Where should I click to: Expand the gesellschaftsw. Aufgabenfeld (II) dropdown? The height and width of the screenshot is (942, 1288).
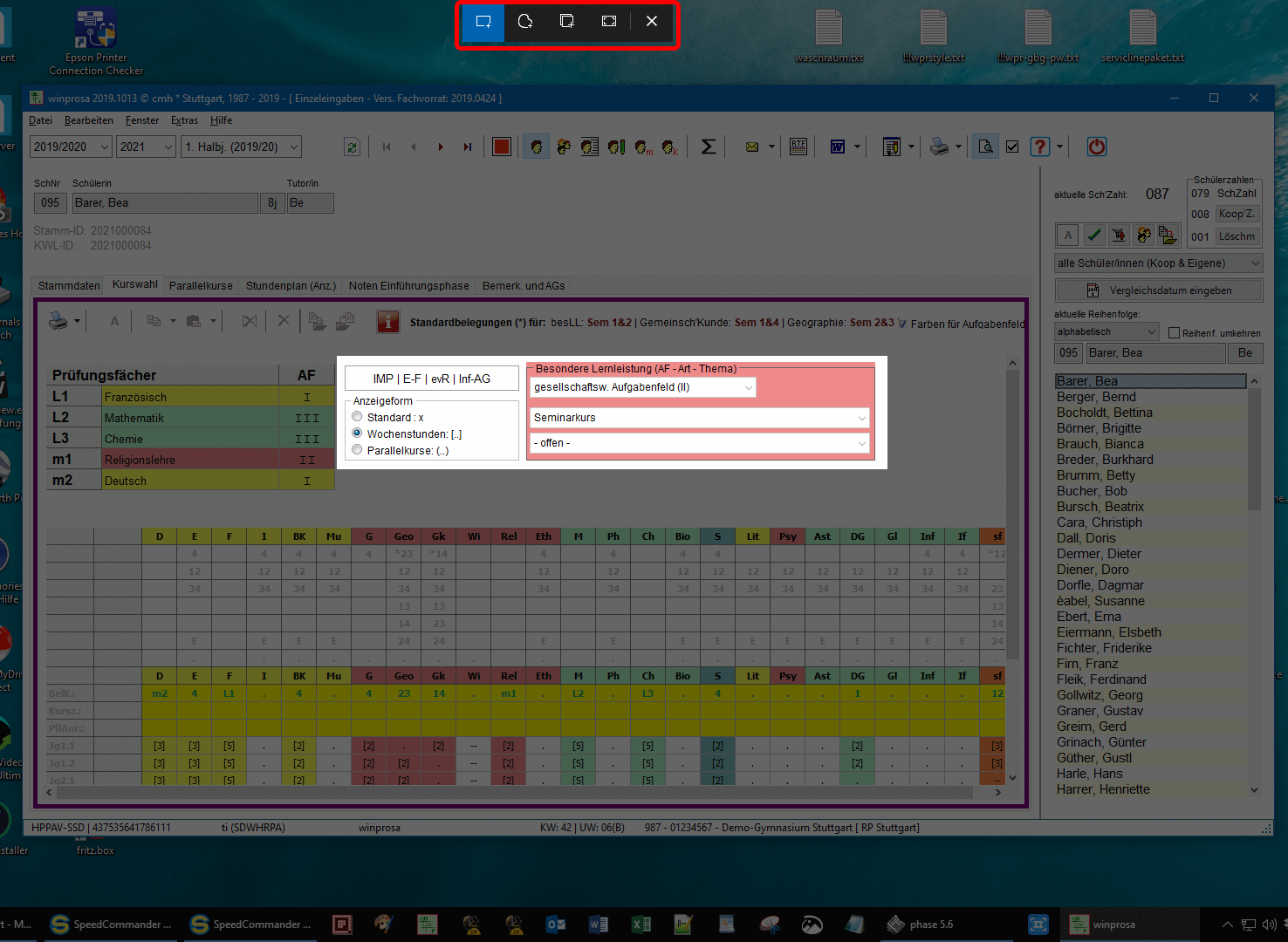coord(643,387)
